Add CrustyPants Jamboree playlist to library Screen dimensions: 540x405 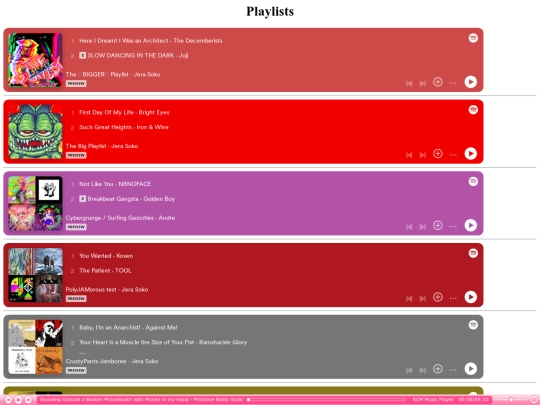[438, 368]
